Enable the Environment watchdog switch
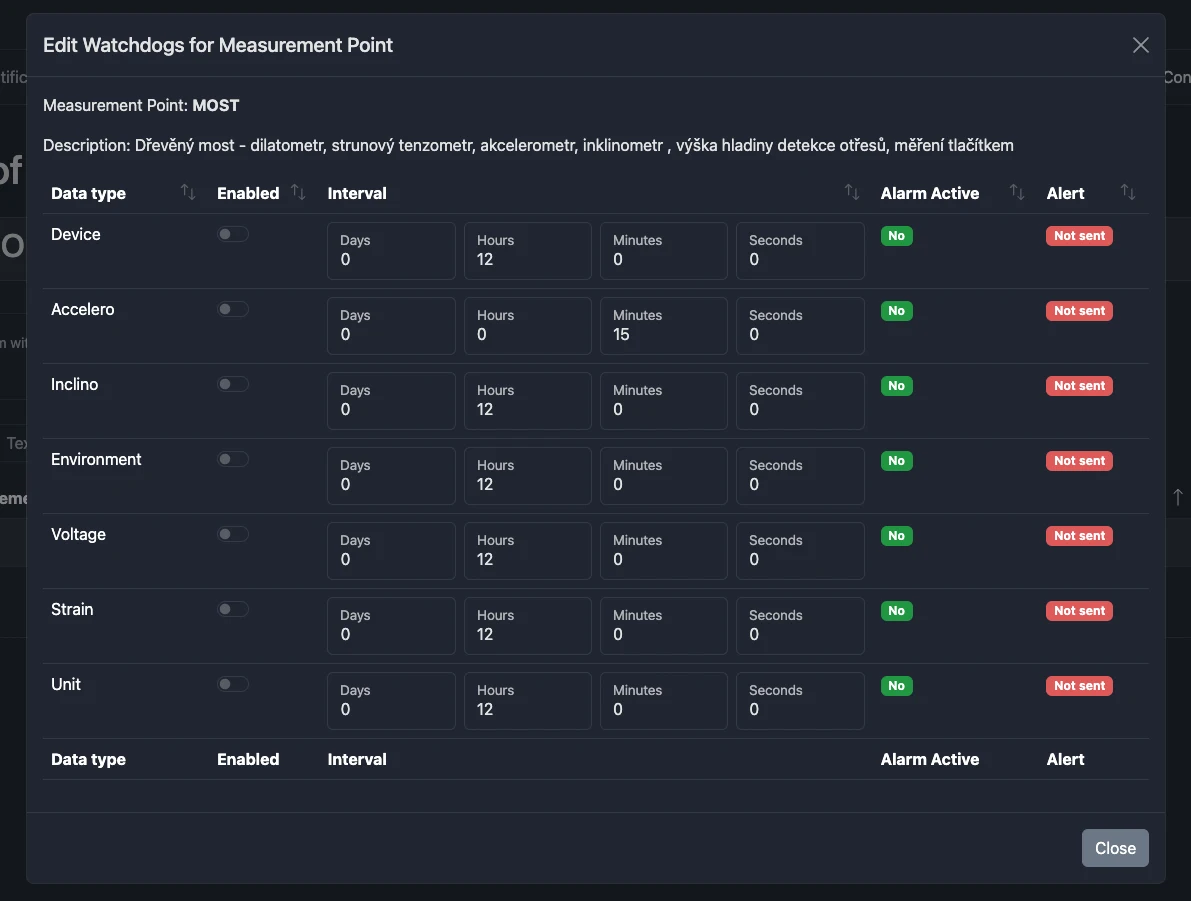Screen dimensions: 1191x901 click(x=233, y=459)
